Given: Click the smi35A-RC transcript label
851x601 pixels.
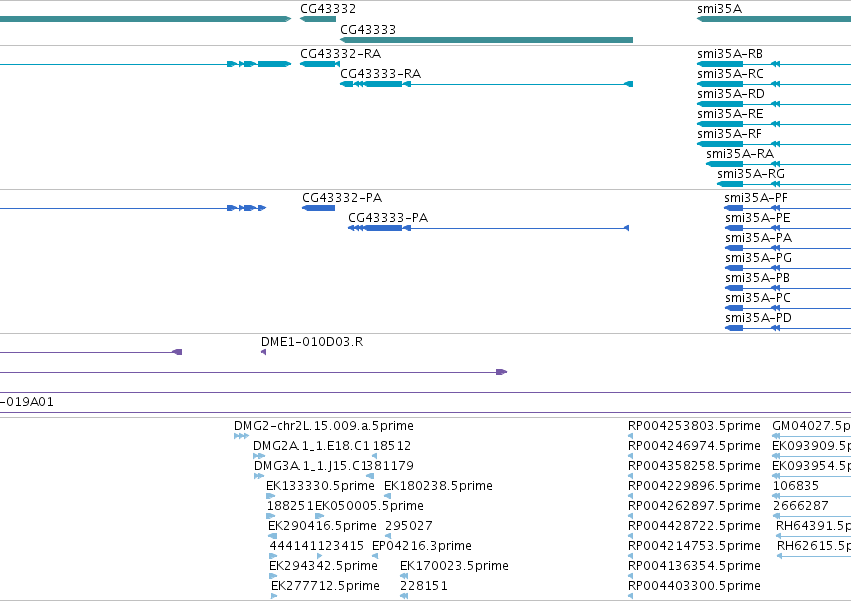Looking at the screenshot, I should click(730, 74).
